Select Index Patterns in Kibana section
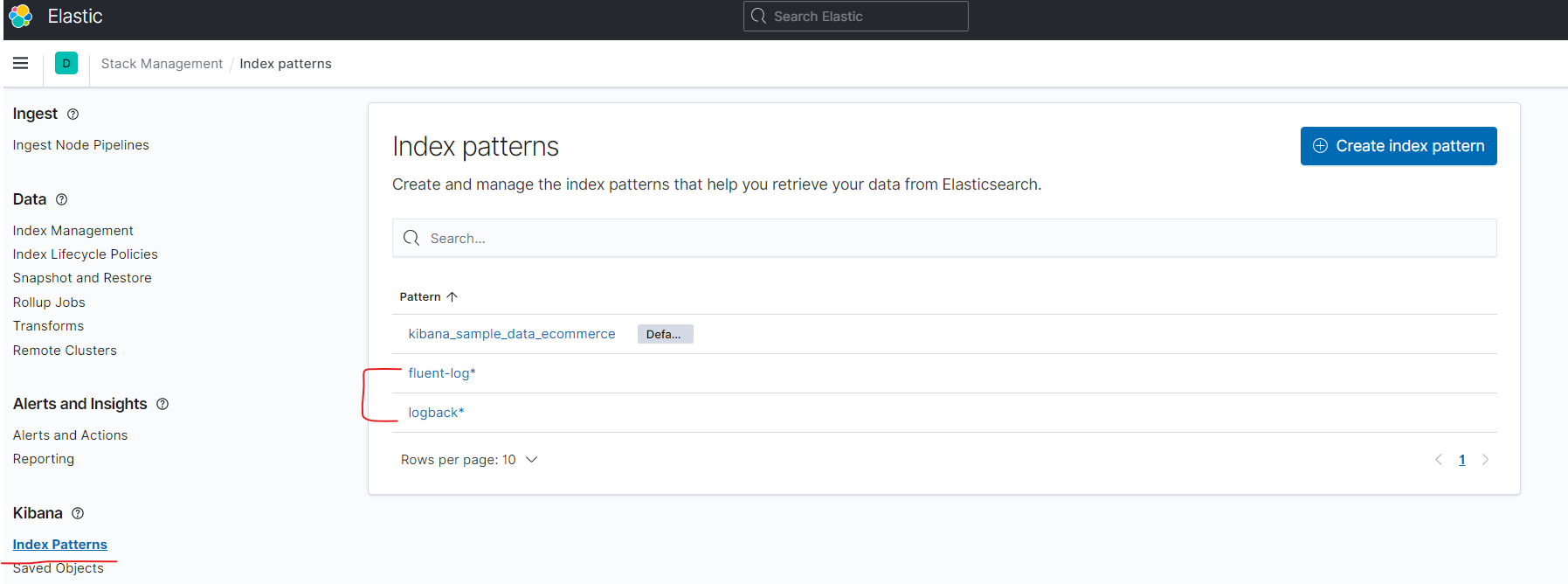Image resolution: width=1568 pixels, height=584 pixels. pos(59,545)
